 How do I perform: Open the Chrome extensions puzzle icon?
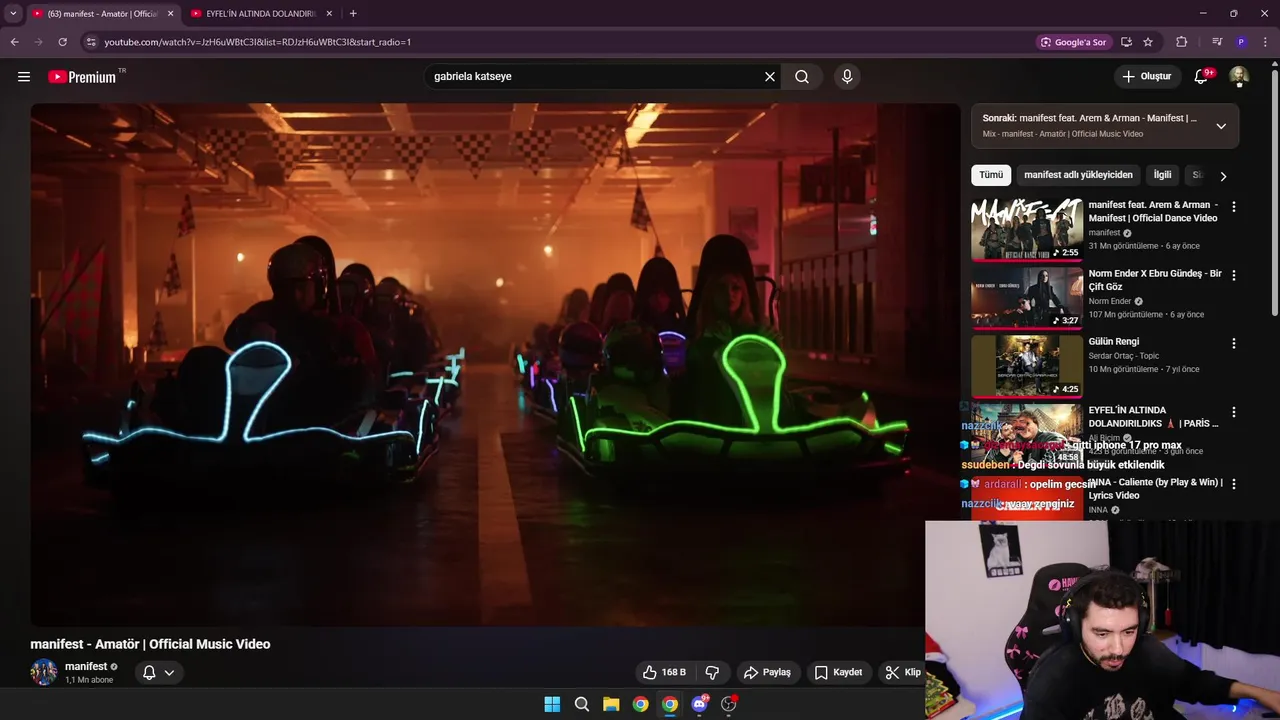[1182, 42]
